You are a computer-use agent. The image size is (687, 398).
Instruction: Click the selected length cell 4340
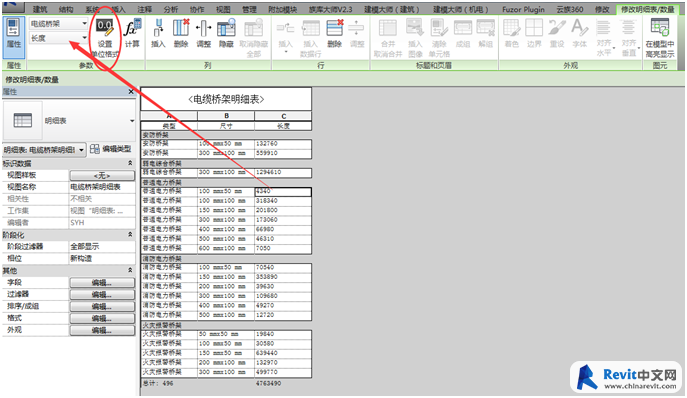click(x=283, y=192)
